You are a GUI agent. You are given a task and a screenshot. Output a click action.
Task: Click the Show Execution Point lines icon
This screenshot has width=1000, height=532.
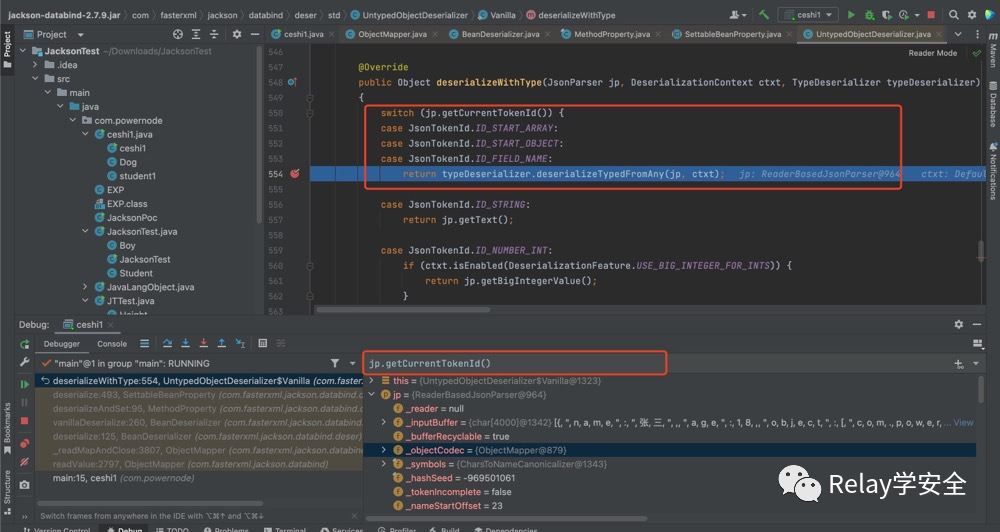145,343
